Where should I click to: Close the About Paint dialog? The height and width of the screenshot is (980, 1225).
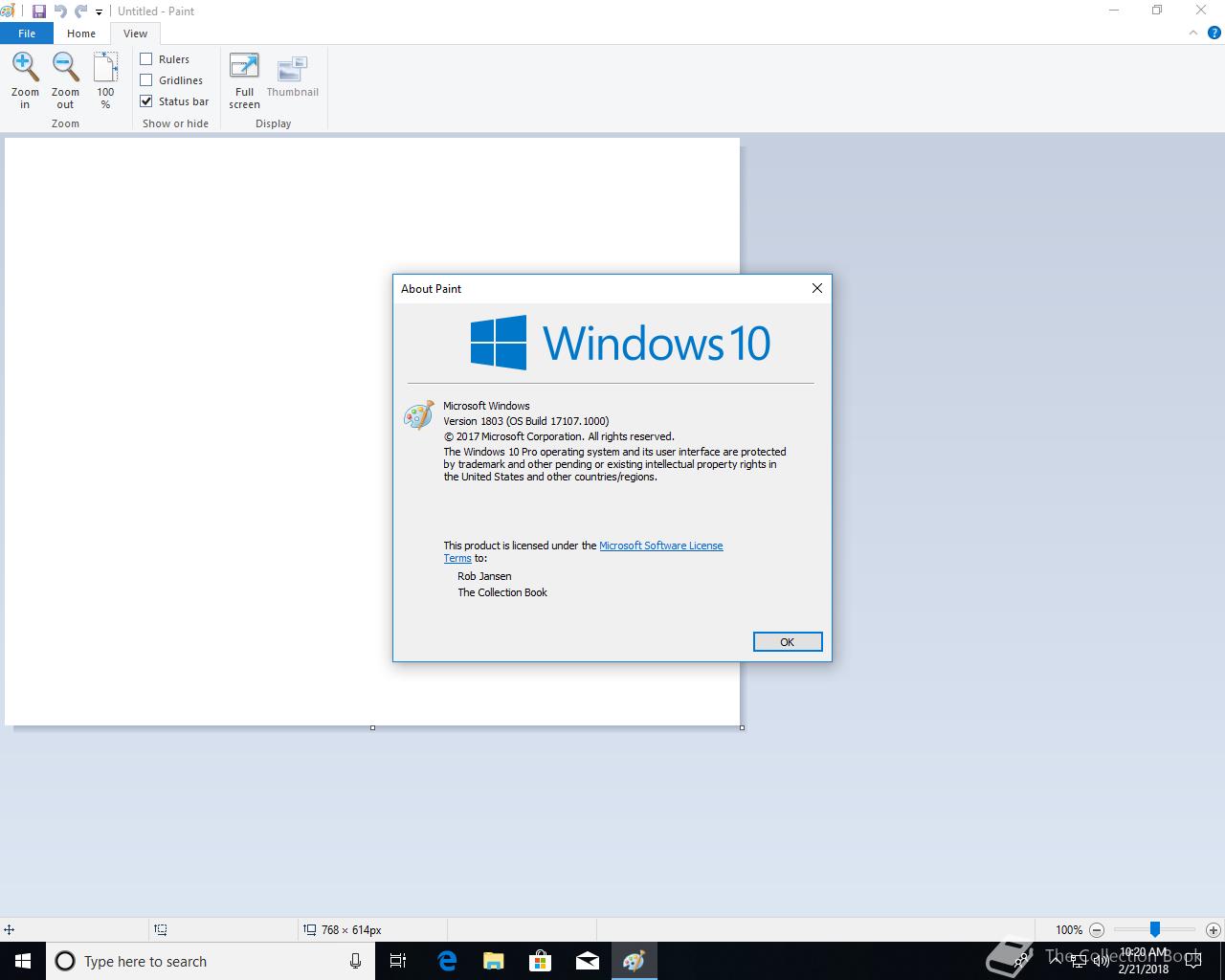[x=817, y=288]
